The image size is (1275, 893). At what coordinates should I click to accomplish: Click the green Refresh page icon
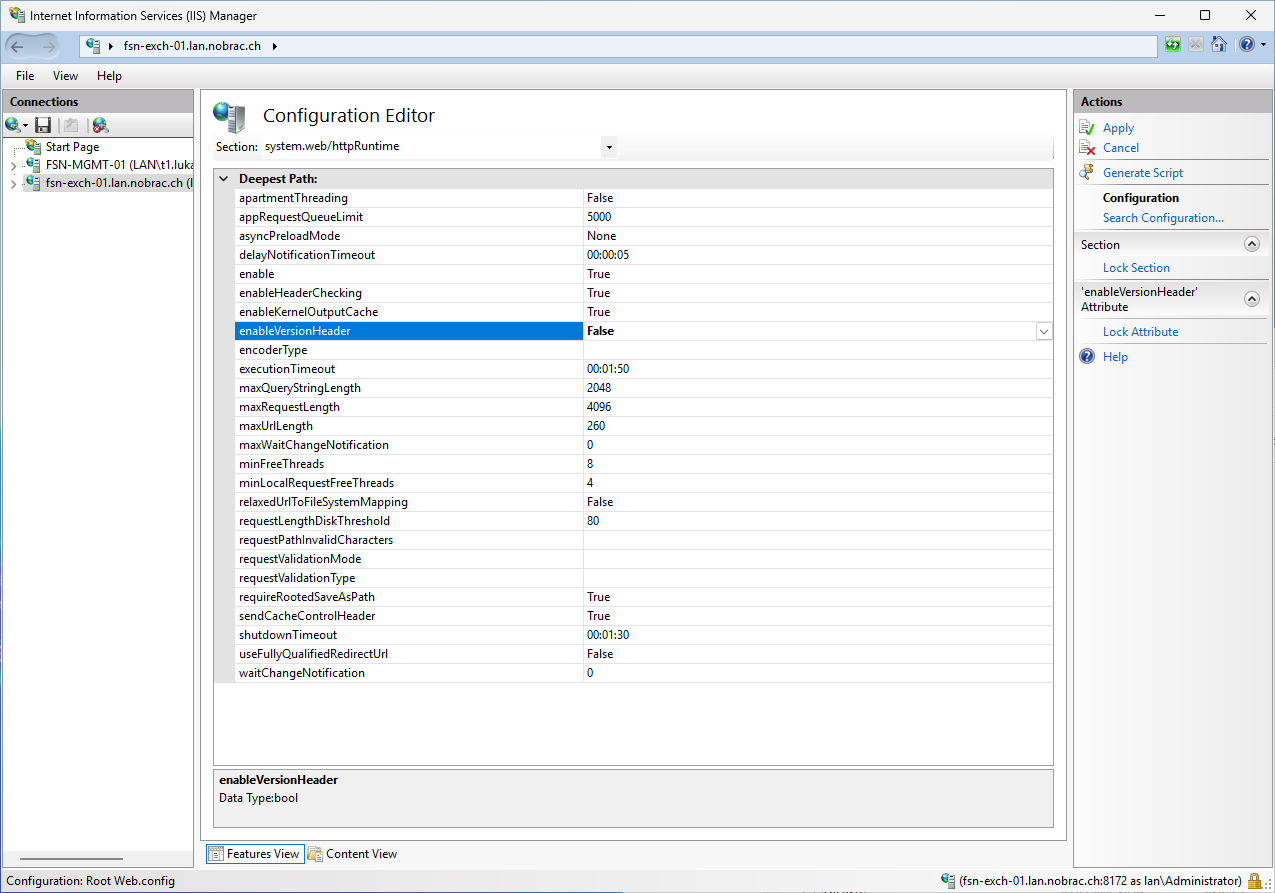click(x=1173, y=45)
